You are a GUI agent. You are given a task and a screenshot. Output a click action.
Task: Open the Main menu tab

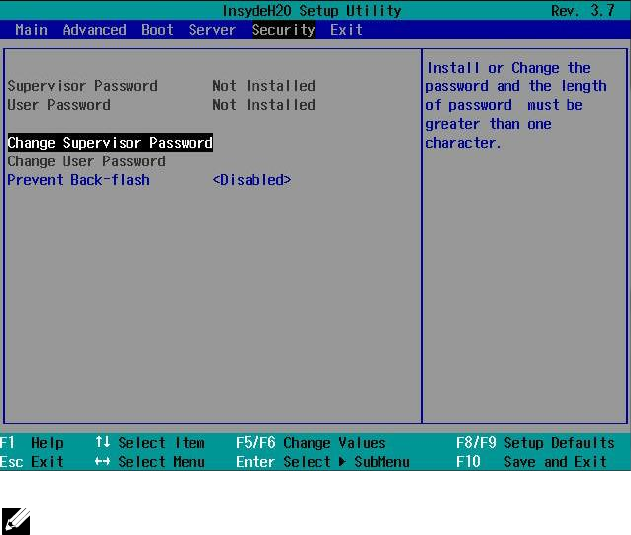point(31,30)
